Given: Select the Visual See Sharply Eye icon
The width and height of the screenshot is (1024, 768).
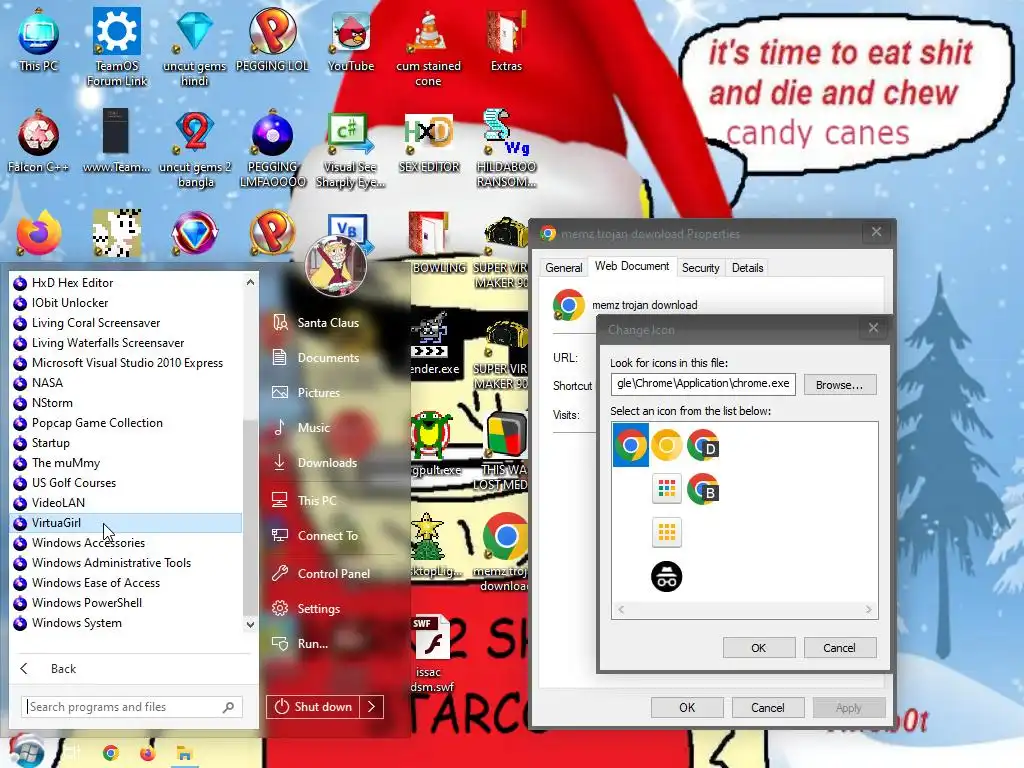Looking at the screenshot, I should pyautogui.click(x=351, y=148).
